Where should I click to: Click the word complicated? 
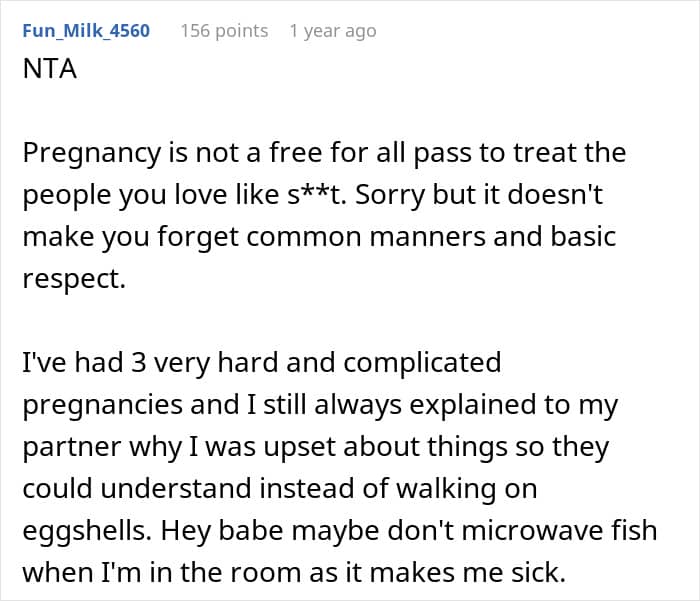(x=422, y=363)
